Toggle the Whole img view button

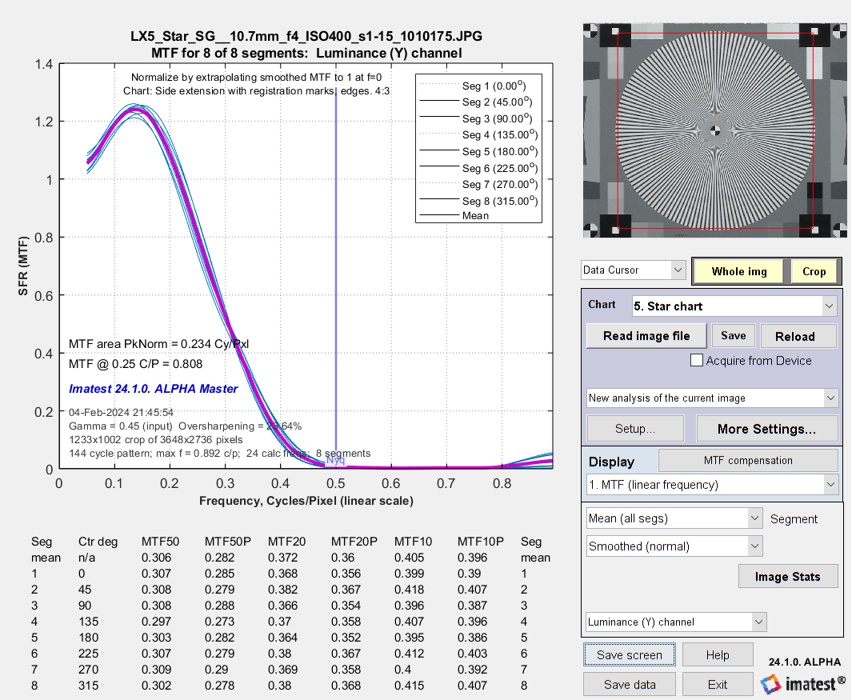click(739, 271)
